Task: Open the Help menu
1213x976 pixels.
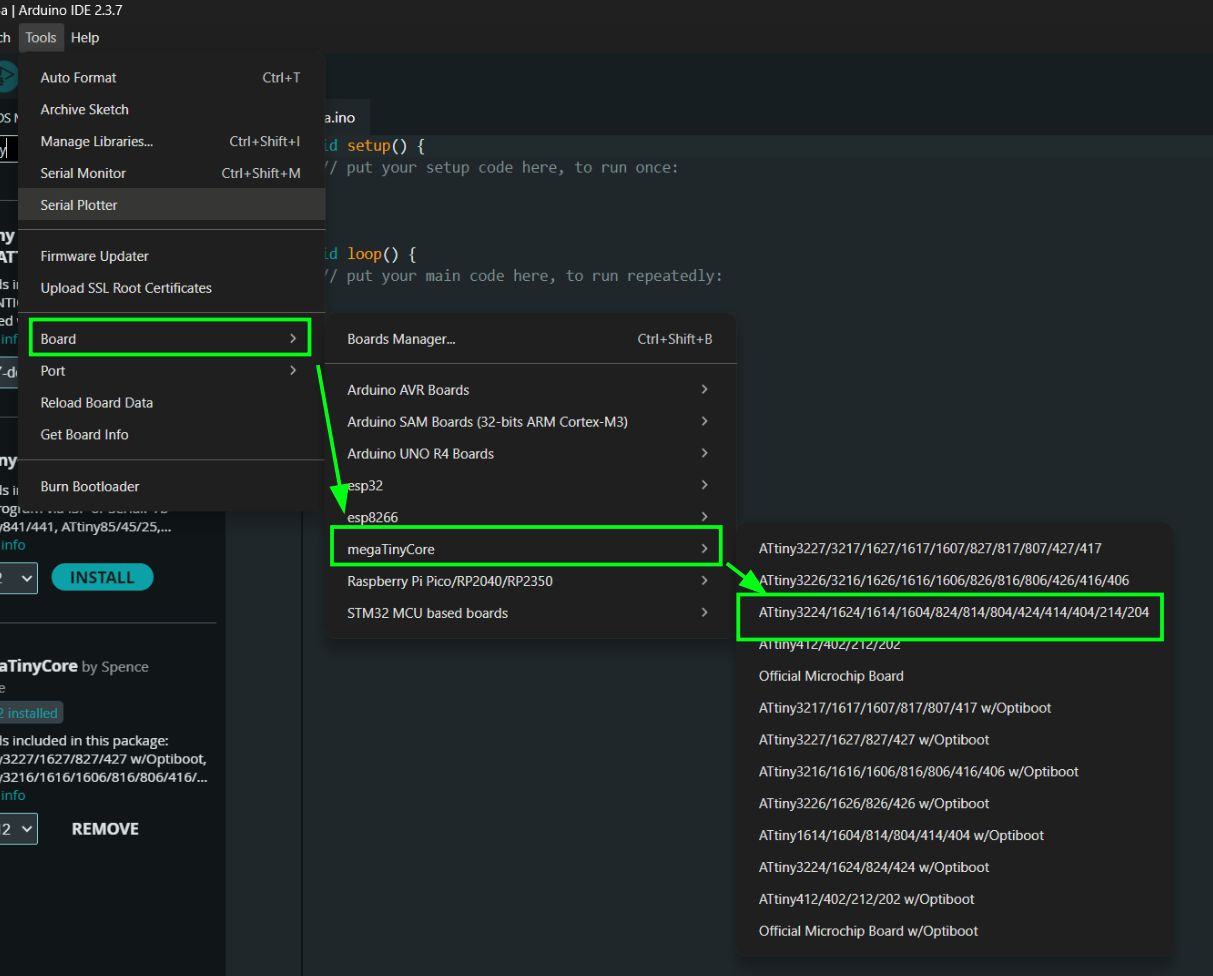Action: click(x=85, y=38)
